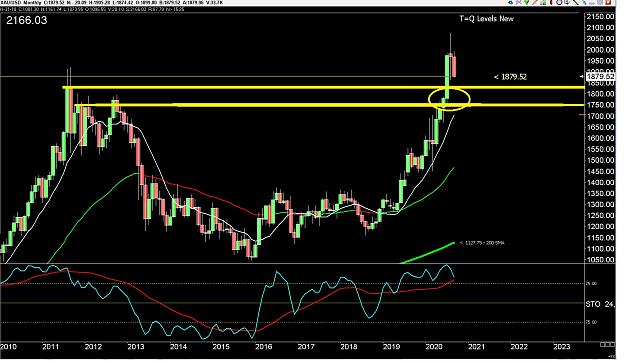This screenshot has width=625, height=362.
Task: Click the current price tag on price axis
Action: click(601, 76)
